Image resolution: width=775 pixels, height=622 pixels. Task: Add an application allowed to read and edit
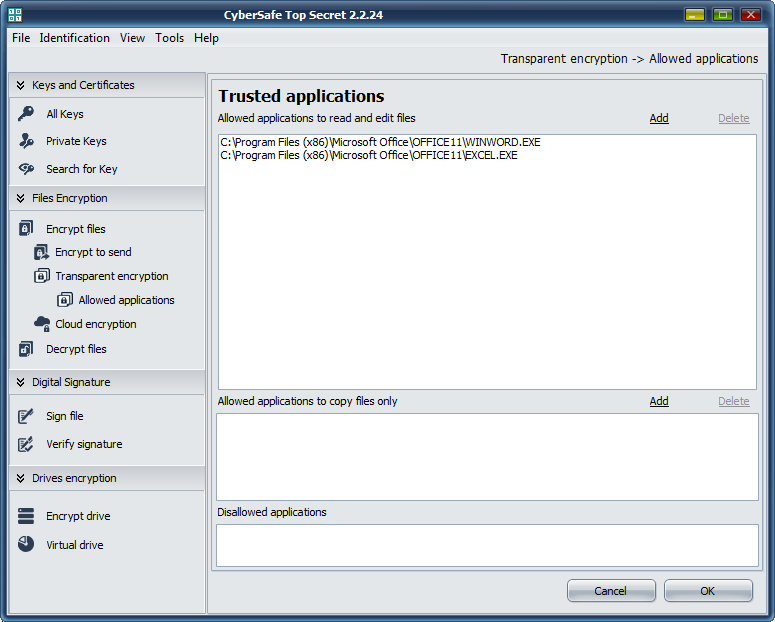[659, 118]
